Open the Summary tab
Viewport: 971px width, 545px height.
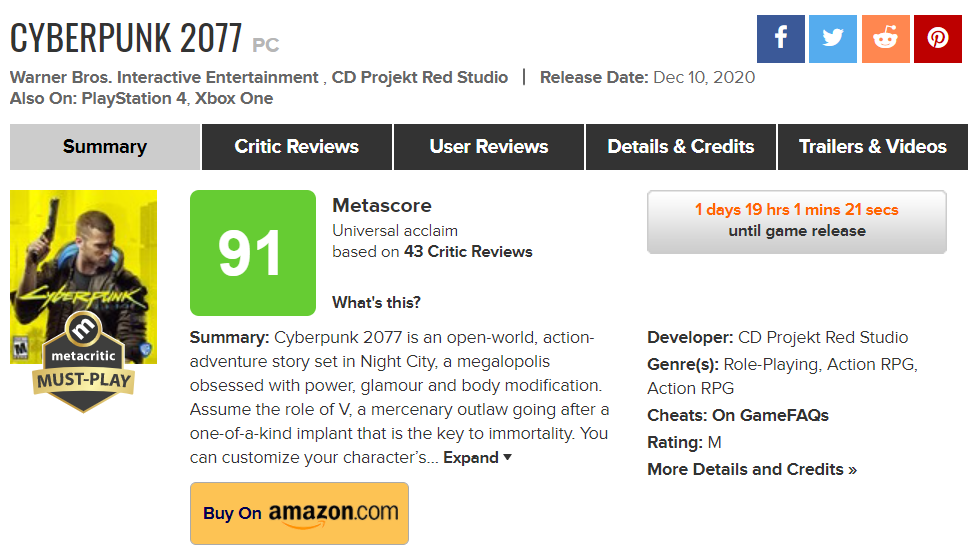pyautogui.click(x=105, y=147)
